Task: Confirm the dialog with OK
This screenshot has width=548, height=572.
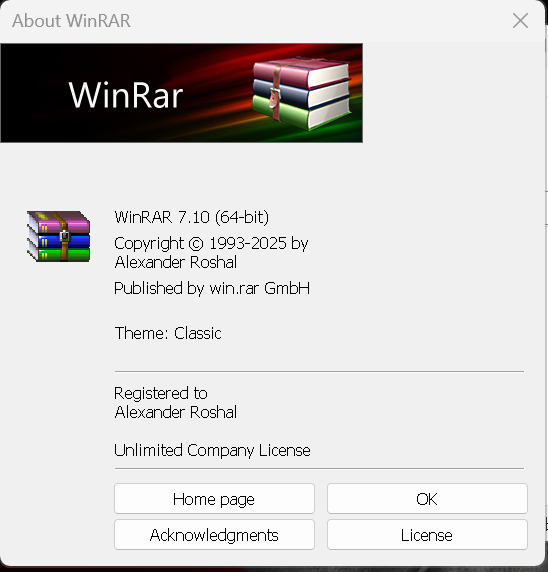Action: pyautogui.click(x=427, y=499)
